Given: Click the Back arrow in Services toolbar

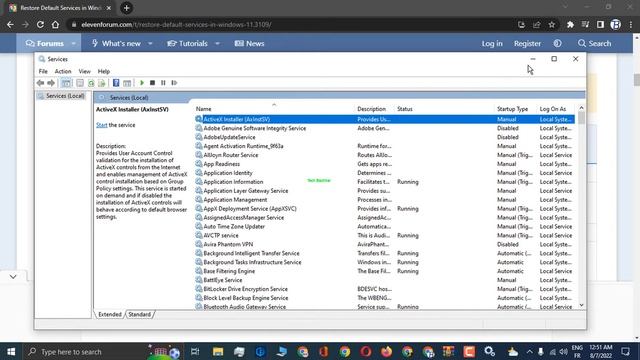Looking at the screenshot, I should pyautogui.click(x=40, y=83).
